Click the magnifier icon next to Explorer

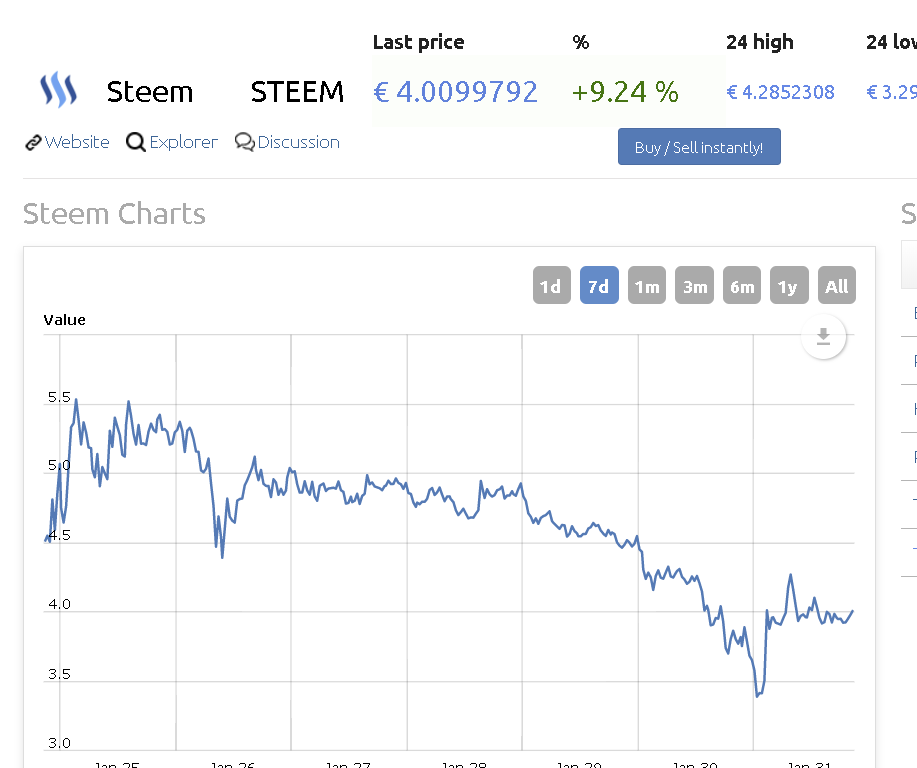(x=135, y=142)
